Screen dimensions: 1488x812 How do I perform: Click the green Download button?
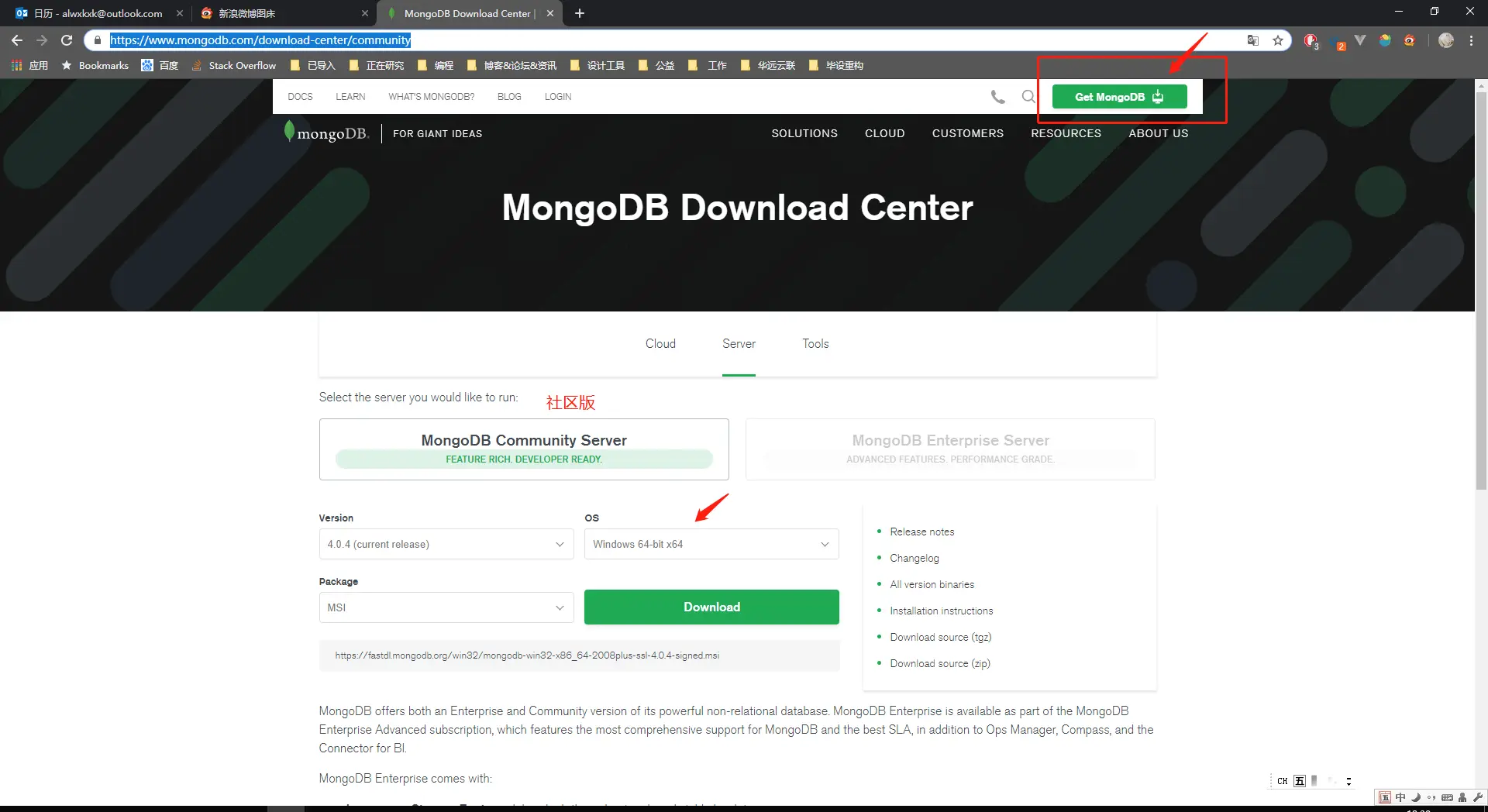711,607
